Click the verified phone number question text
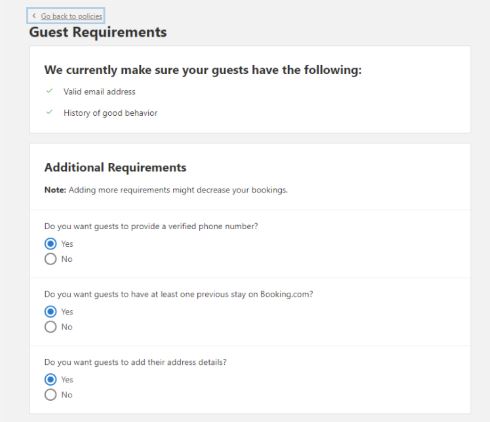The height and width of the screenshot is (422, 490). (151, 226)
